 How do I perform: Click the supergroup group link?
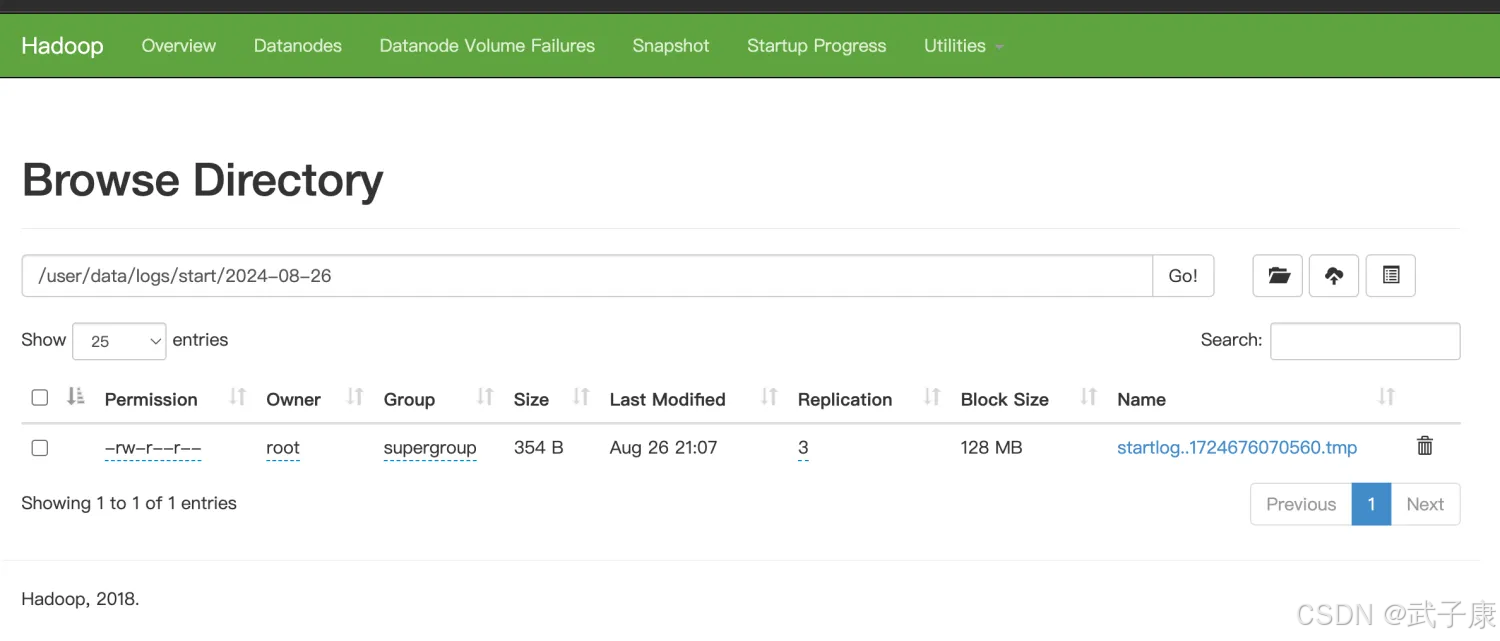tap(430, 448)
